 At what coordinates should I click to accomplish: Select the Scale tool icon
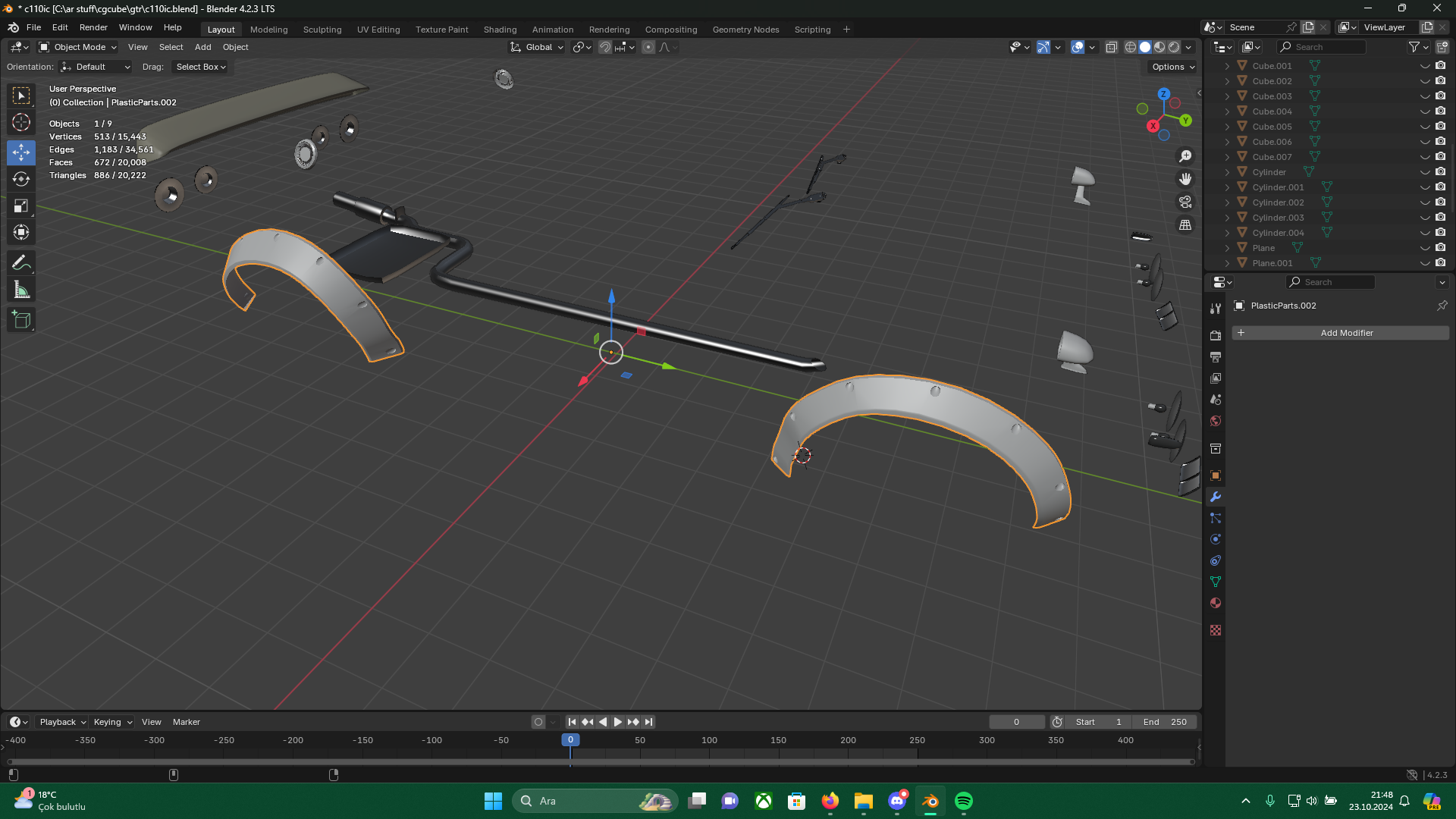[x=21, y=206]
